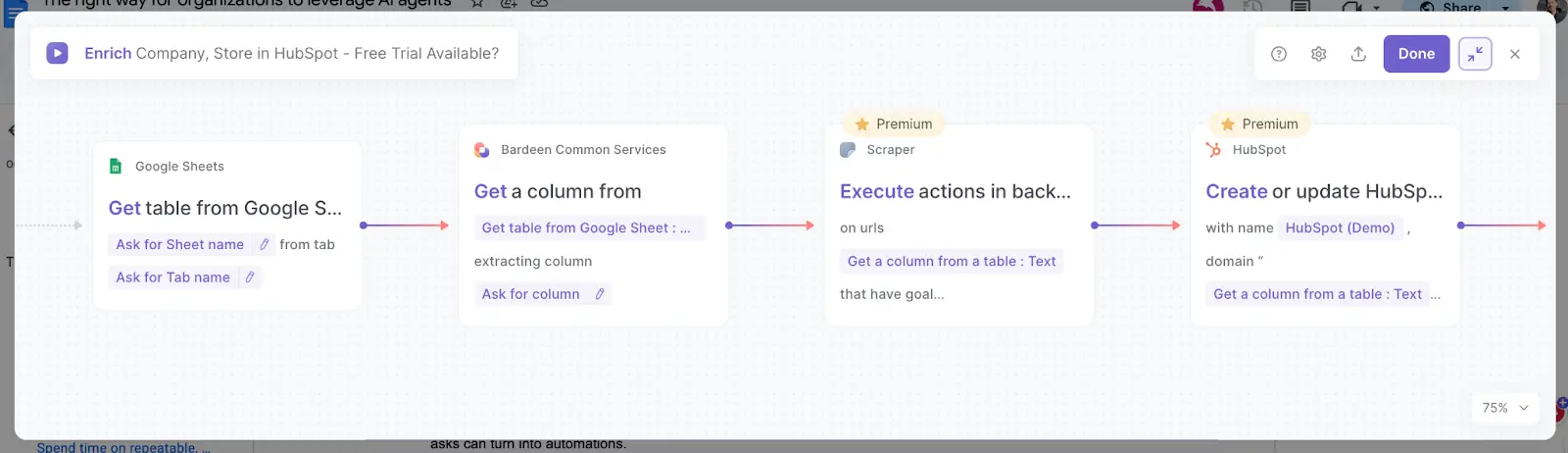
Task: Open the settings gear icon
Action: coord(1319,54)
